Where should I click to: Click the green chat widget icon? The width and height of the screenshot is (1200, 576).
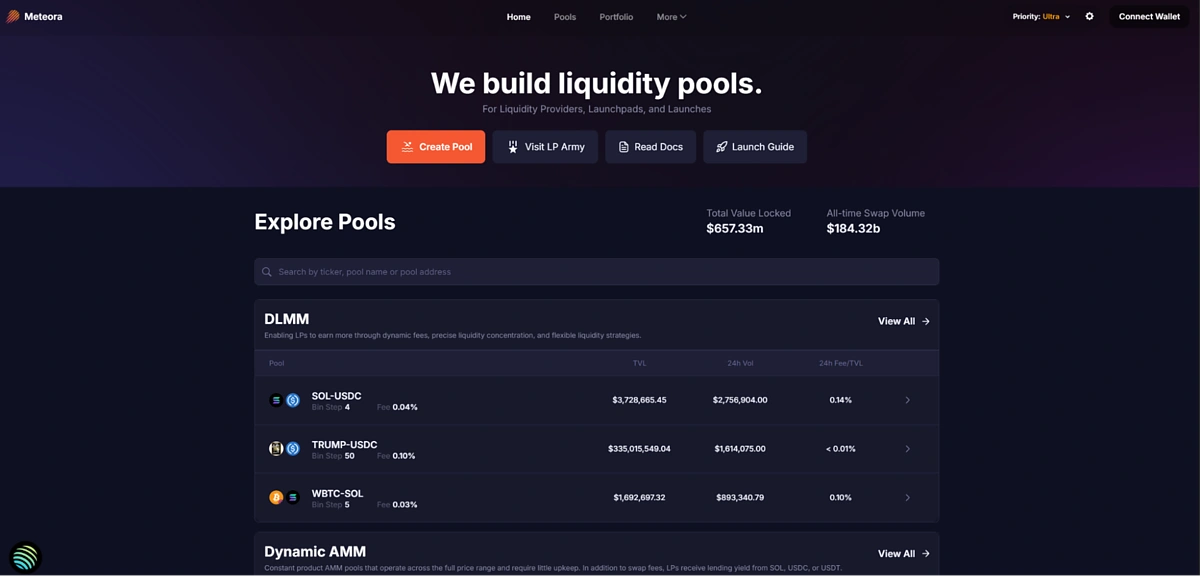pyautogui.click(x=25, y=556)
